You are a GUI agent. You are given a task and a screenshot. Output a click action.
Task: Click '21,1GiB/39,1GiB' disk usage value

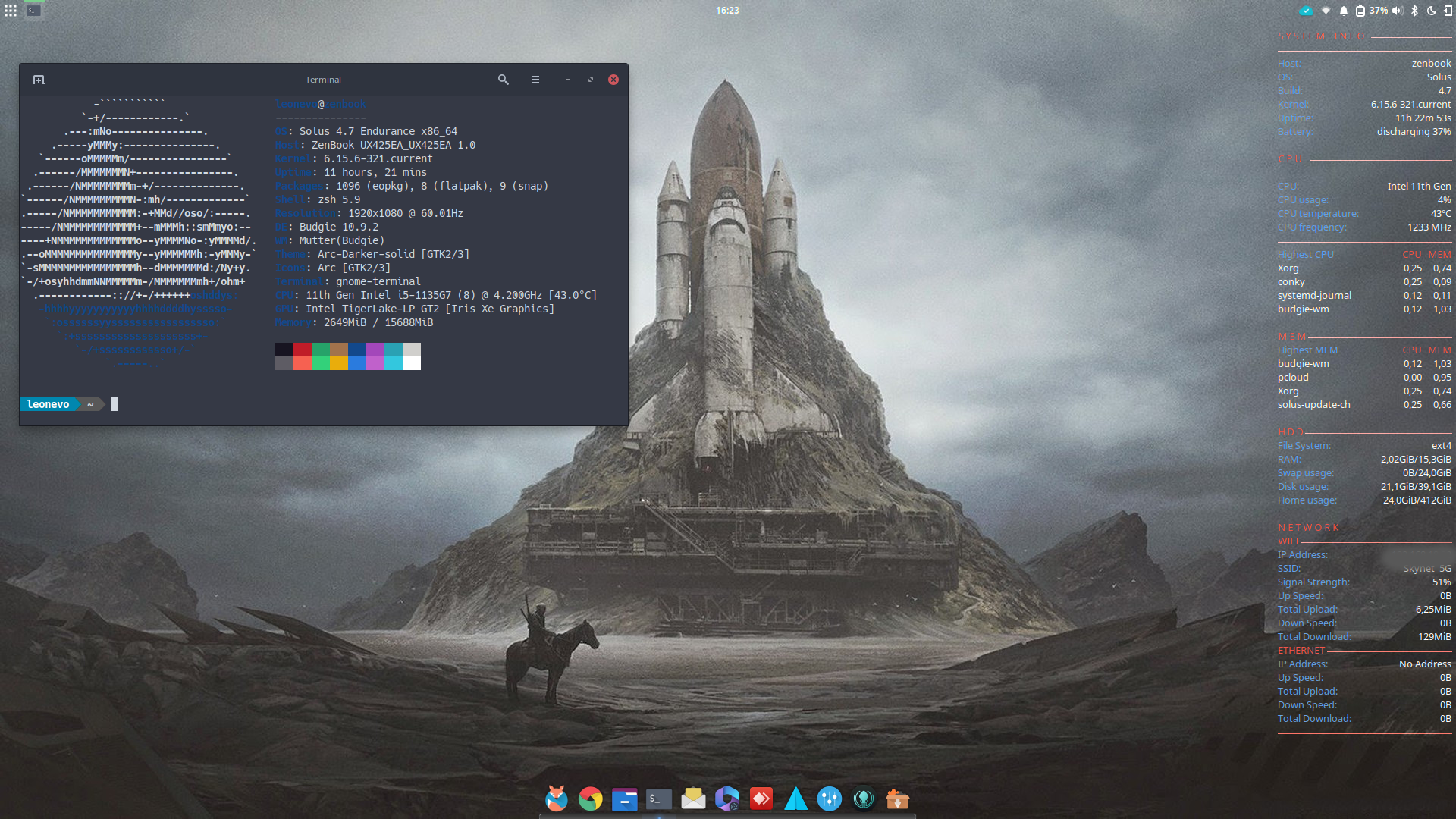(x=1416, y=487)
